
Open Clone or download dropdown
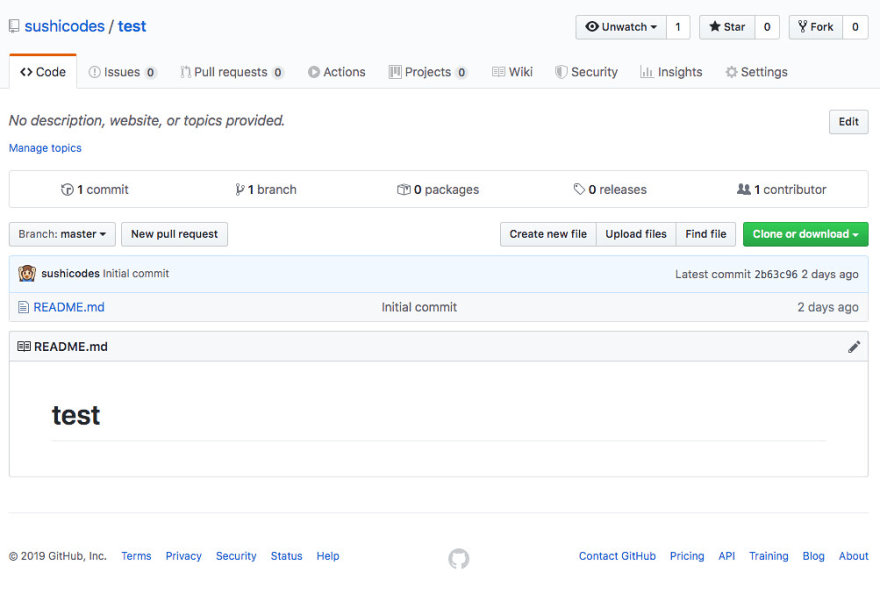(x=805, y=234)
